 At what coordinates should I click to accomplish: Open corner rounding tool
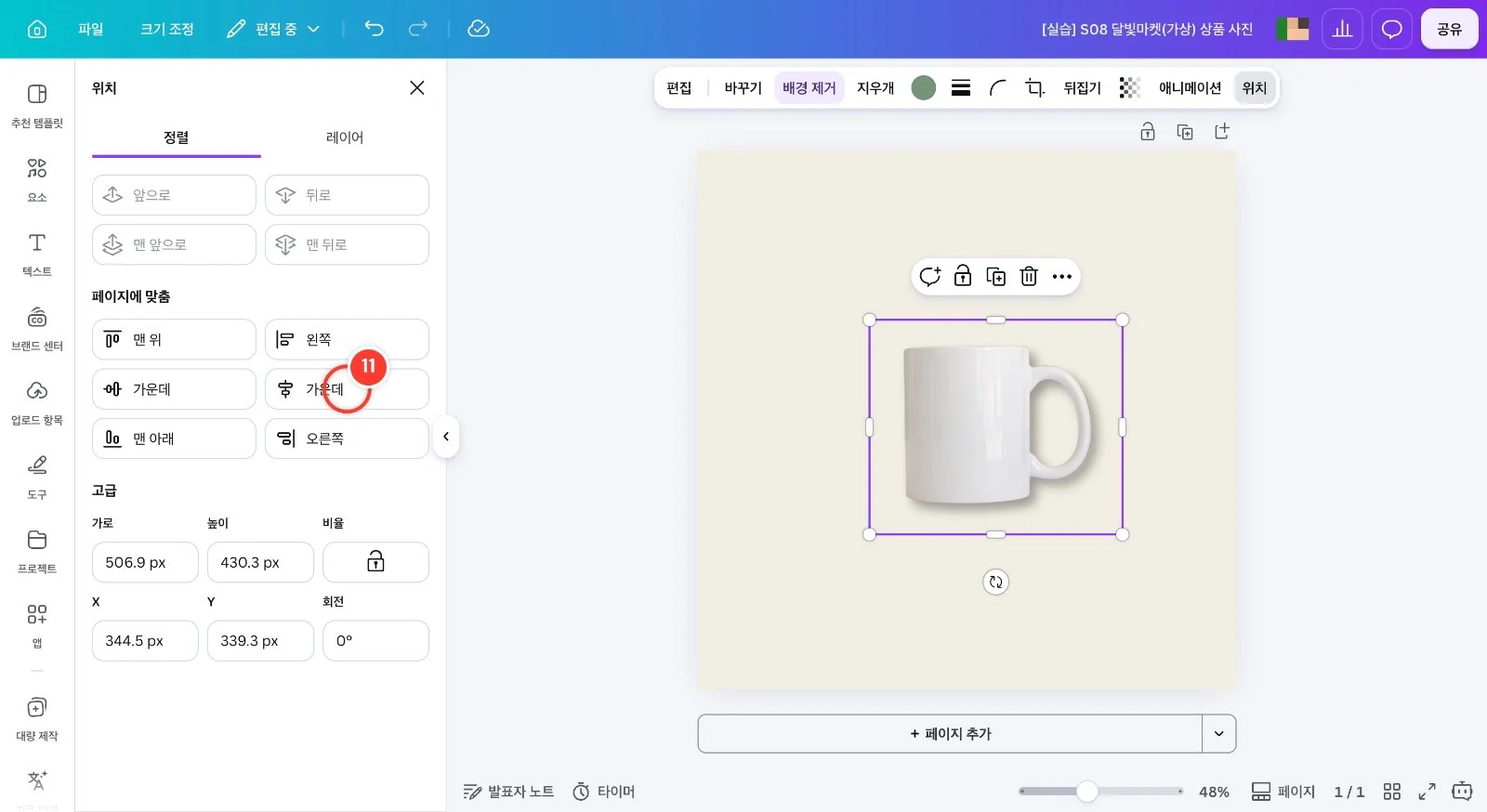tap(998, 88)
